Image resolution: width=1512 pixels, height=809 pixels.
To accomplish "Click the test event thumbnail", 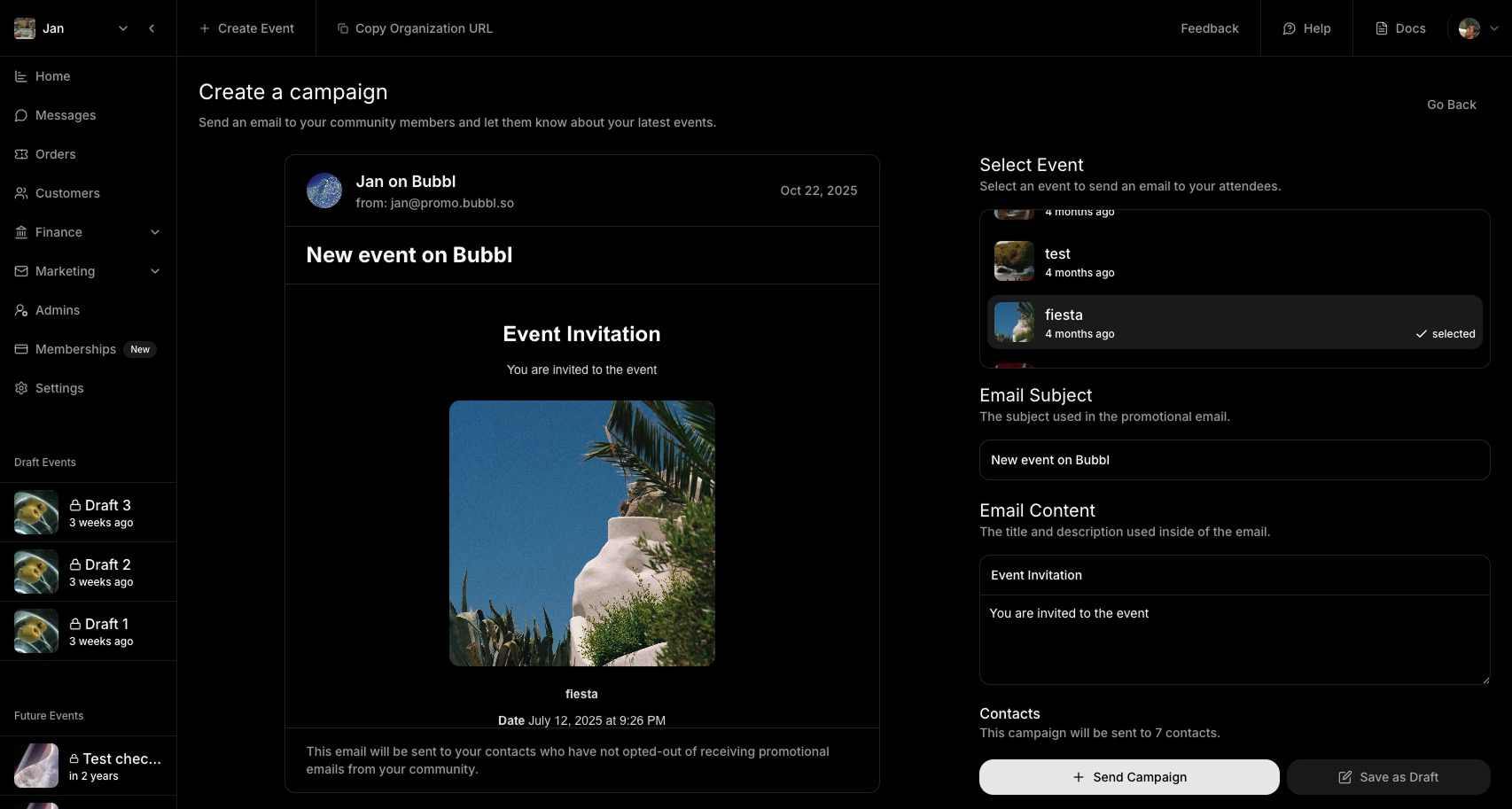I will tap(1014, 261).
